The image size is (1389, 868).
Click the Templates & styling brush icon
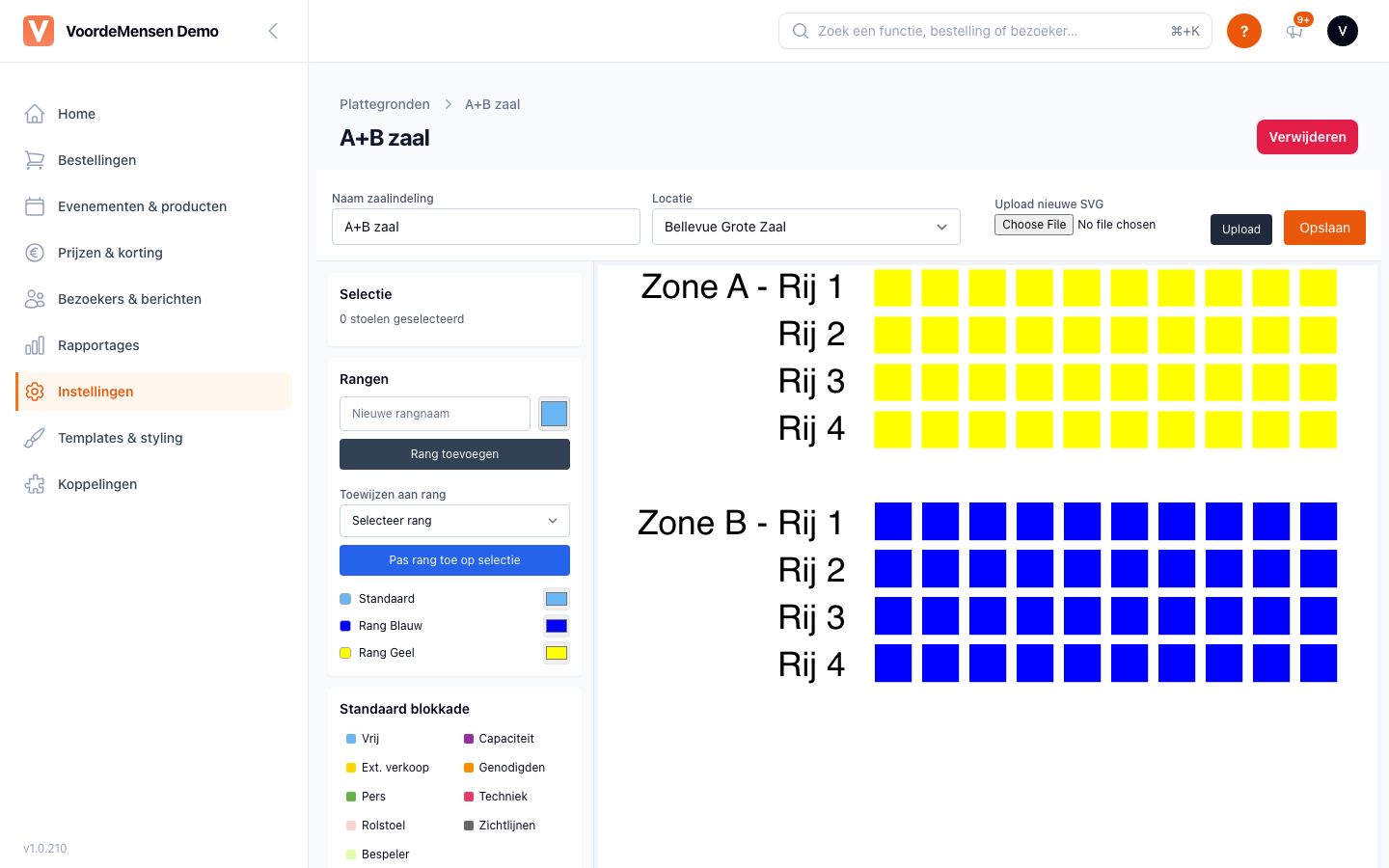35,438
